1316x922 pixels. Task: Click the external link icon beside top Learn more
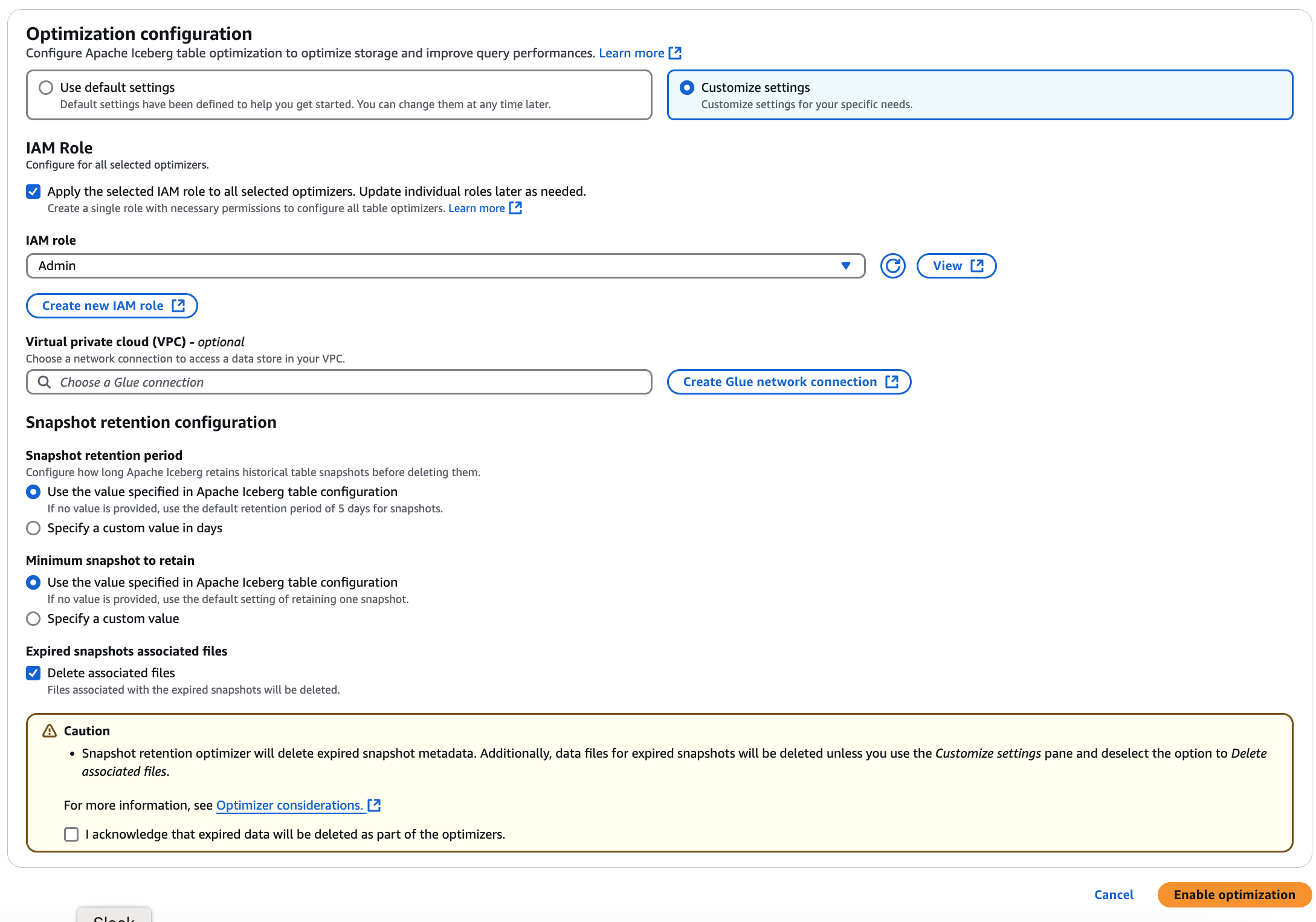pyautogui.click(x=675, y=53)
